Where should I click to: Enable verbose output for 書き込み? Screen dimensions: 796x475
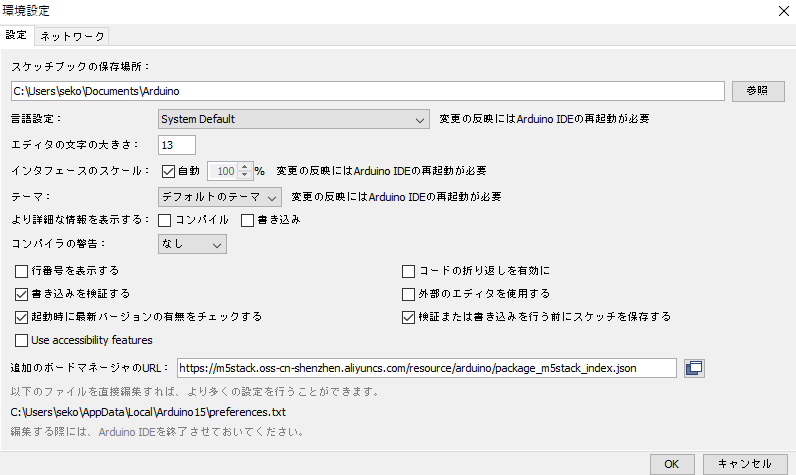248,219
